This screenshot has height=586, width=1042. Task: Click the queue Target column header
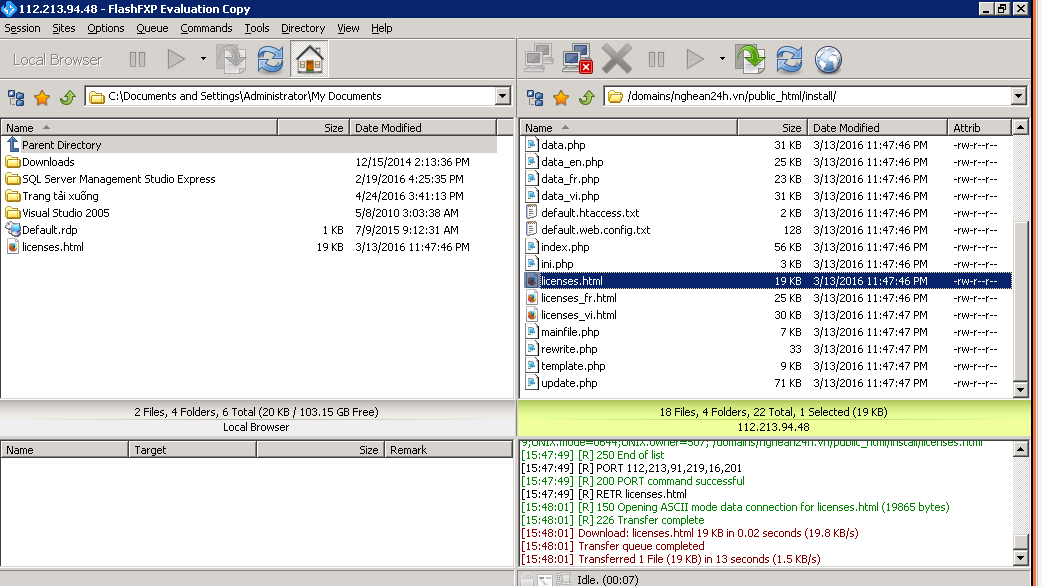tap(192, 450)
